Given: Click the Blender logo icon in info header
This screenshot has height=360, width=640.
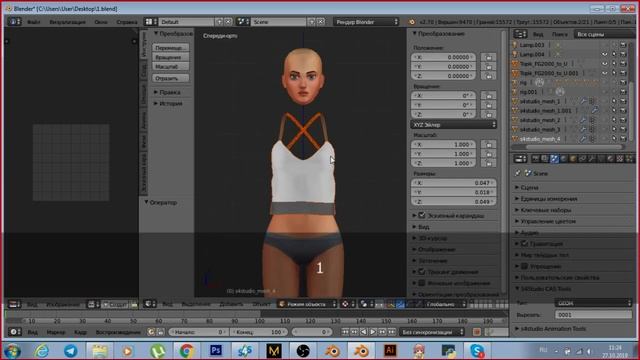Looking at the screenshot, I should pyautogui.click(x=412, y=22).
